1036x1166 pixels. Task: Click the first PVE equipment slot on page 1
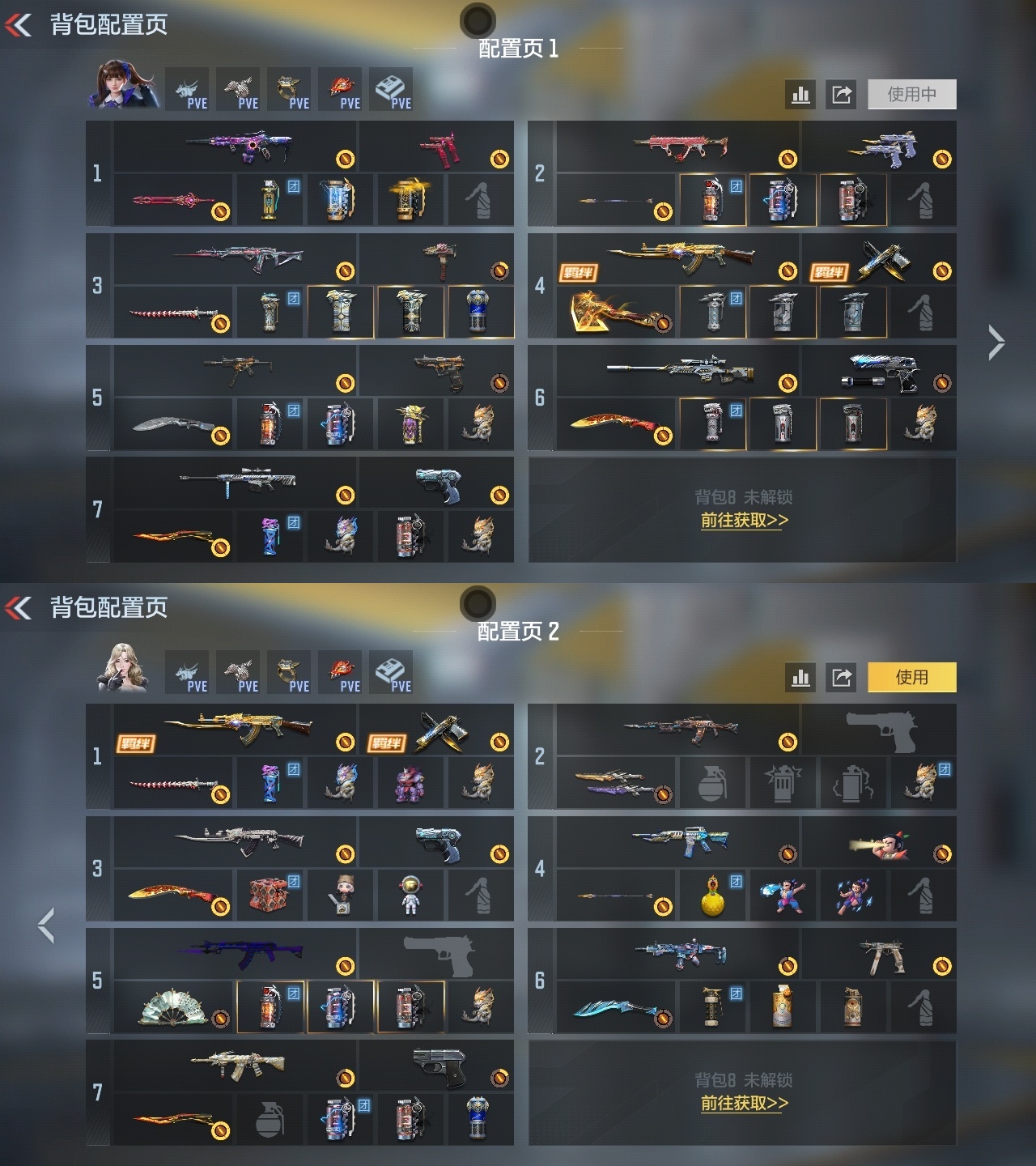pos(187,90)
